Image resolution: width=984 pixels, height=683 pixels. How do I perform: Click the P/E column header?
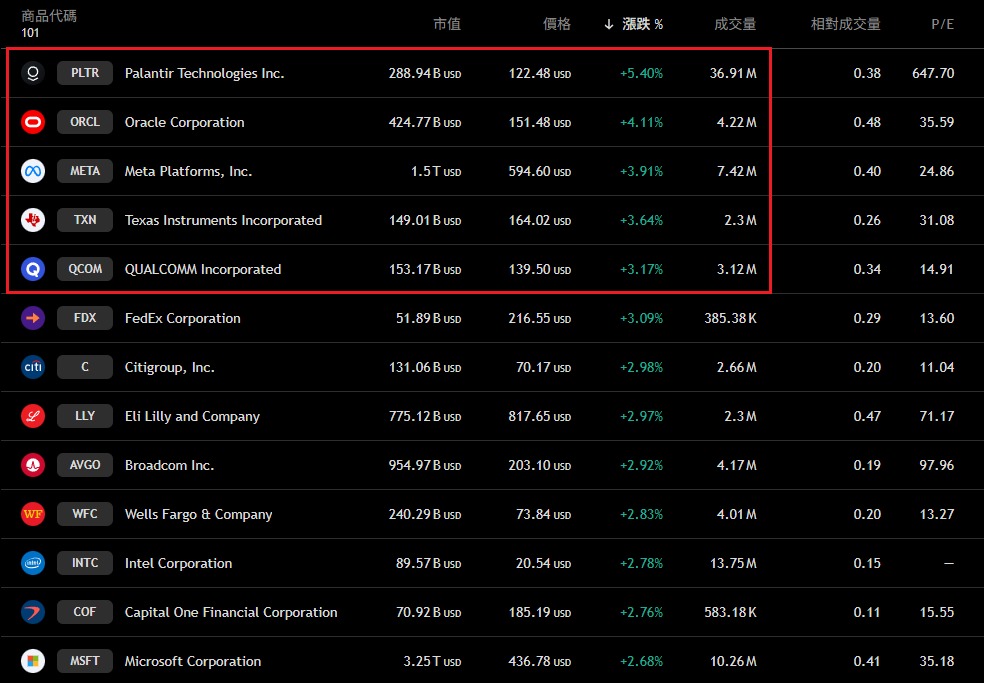pyautogui.click(x=942, y=24)
